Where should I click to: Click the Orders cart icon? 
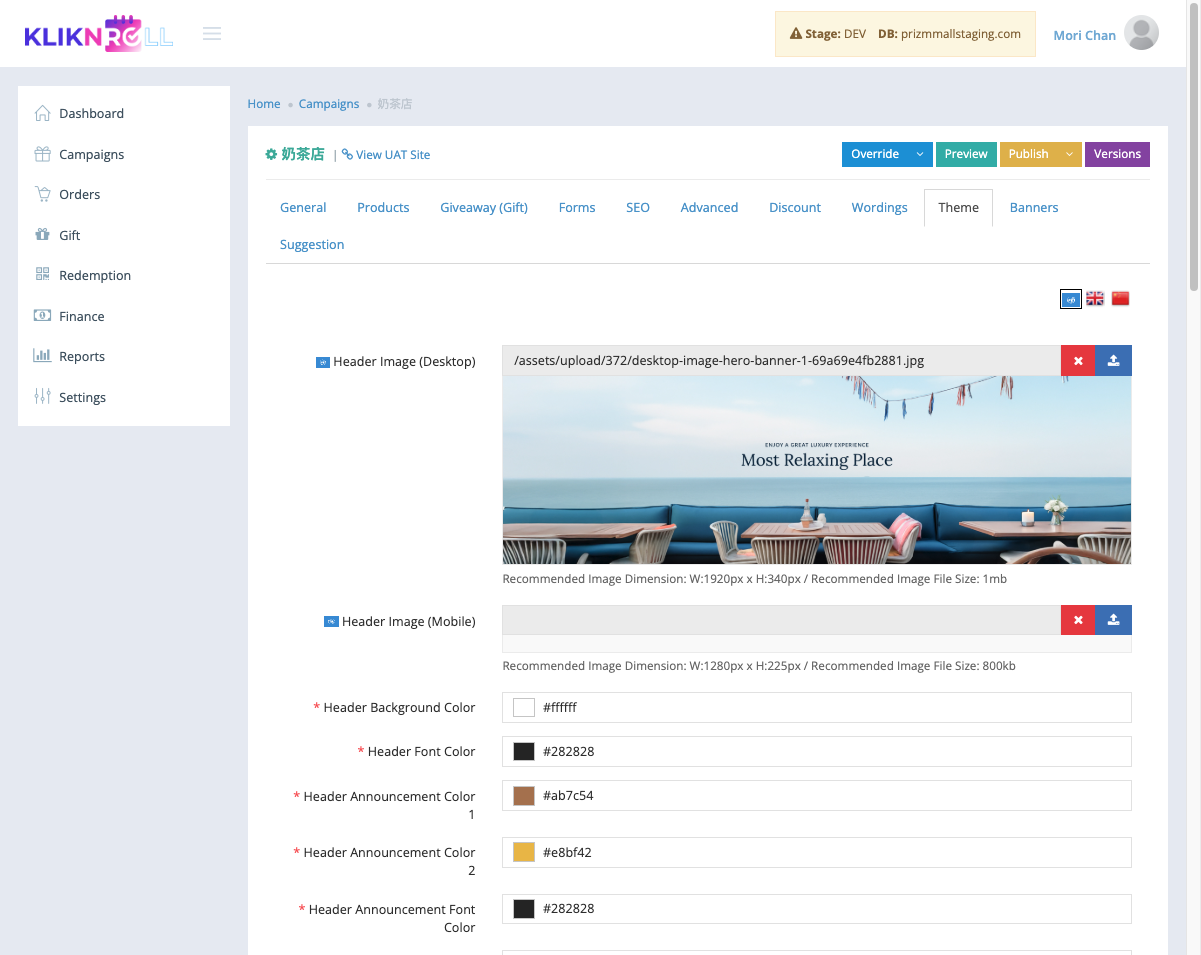(x=42, y=194)
